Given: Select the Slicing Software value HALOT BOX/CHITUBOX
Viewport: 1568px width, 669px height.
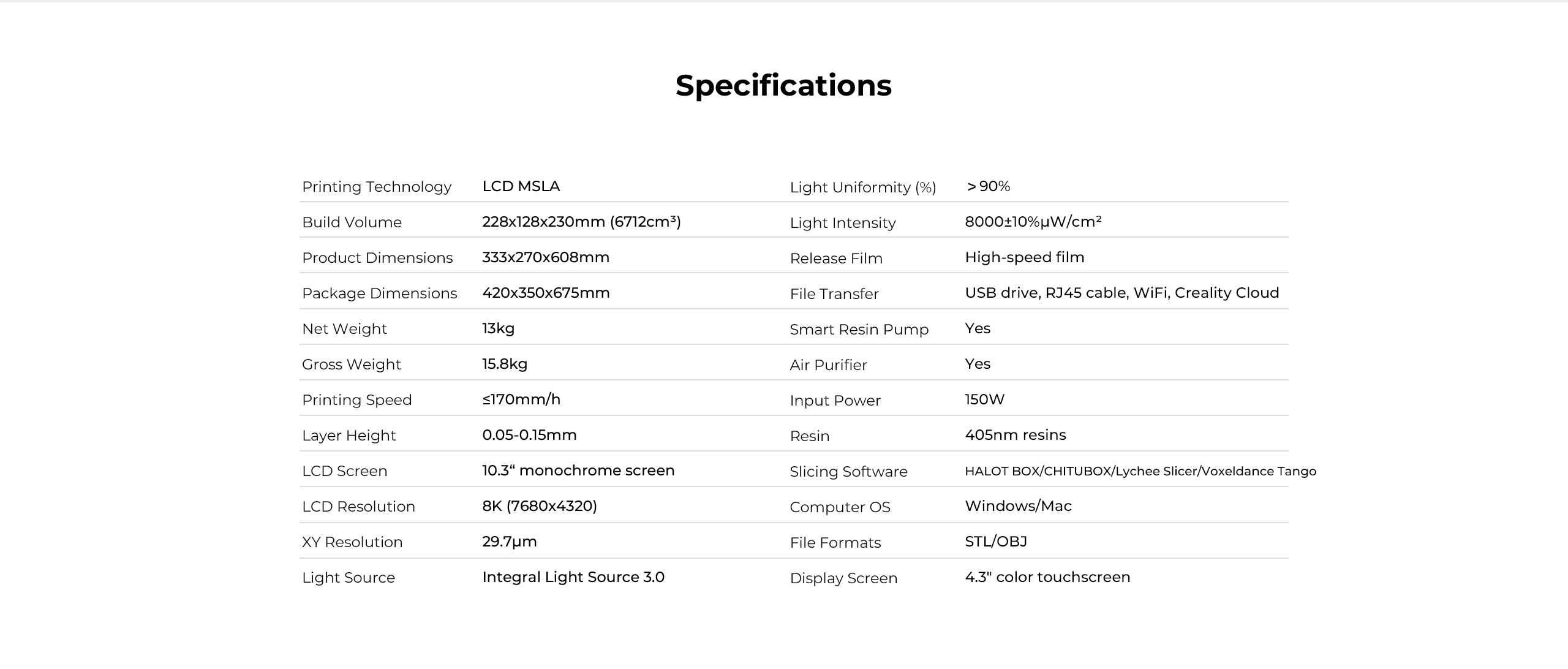Looking at the screenshot, I should pyautogui.click(x=1140, y=471).
